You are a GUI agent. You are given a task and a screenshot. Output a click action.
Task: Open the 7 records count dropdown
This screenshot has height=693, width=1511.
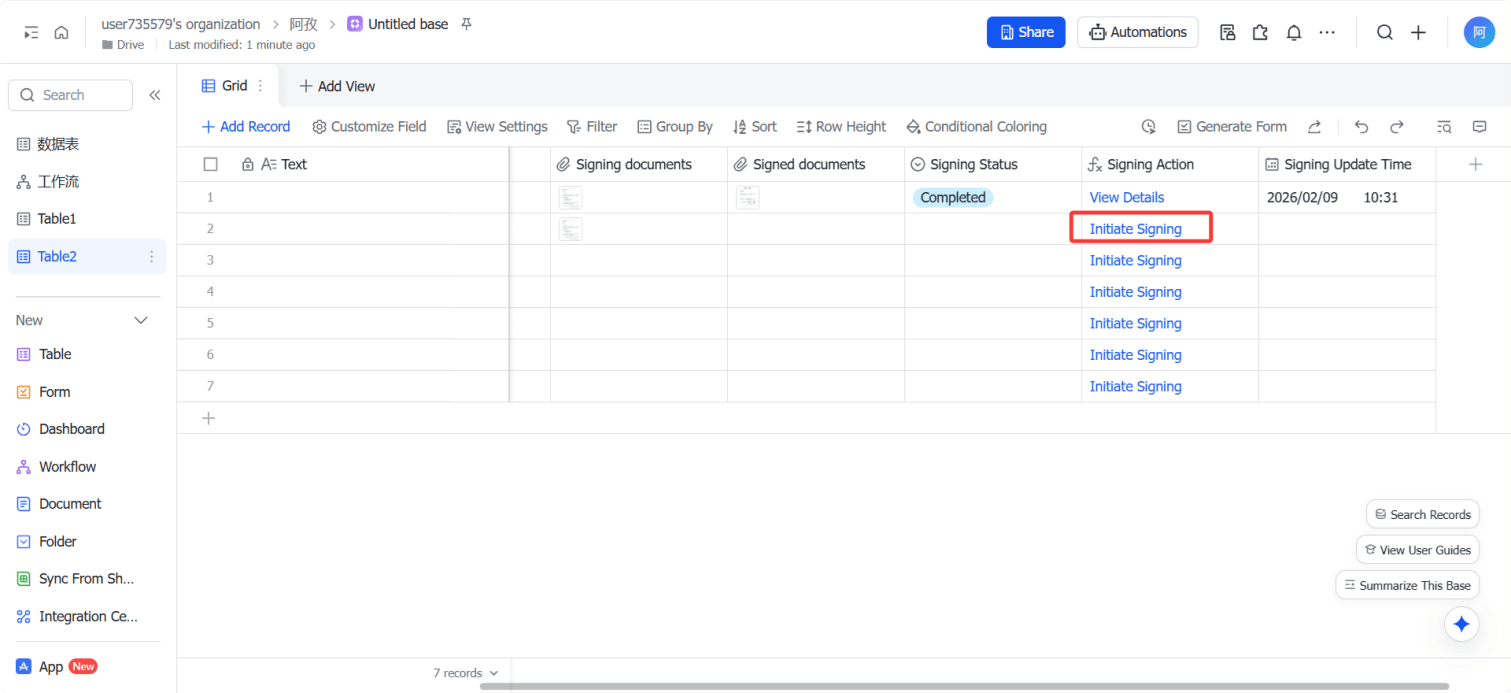tap(465, 673)
